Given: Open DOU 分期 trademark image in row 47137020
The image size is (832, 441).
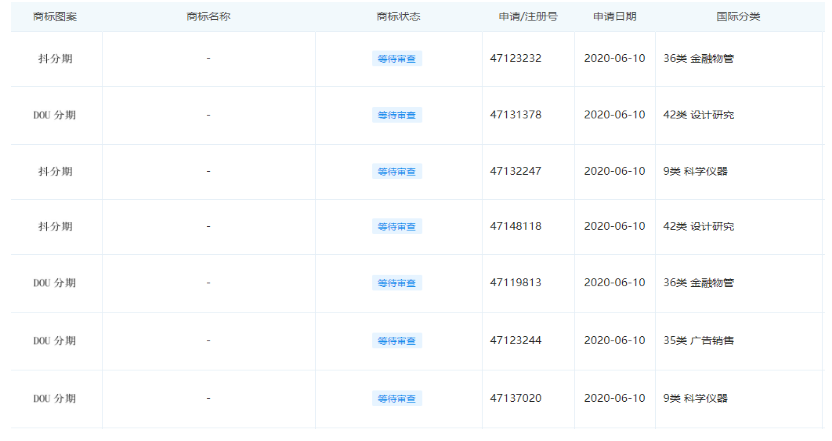Looking at the screenshot, I should click(55, 399).
